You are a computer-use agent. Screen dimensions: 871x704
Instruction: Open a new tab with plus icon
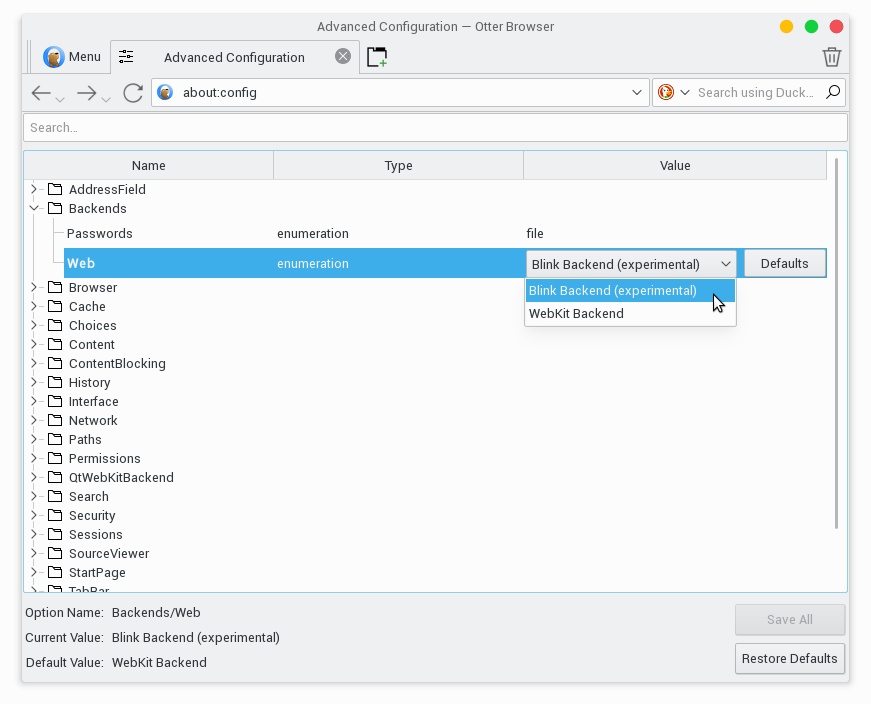coord(377,57)
